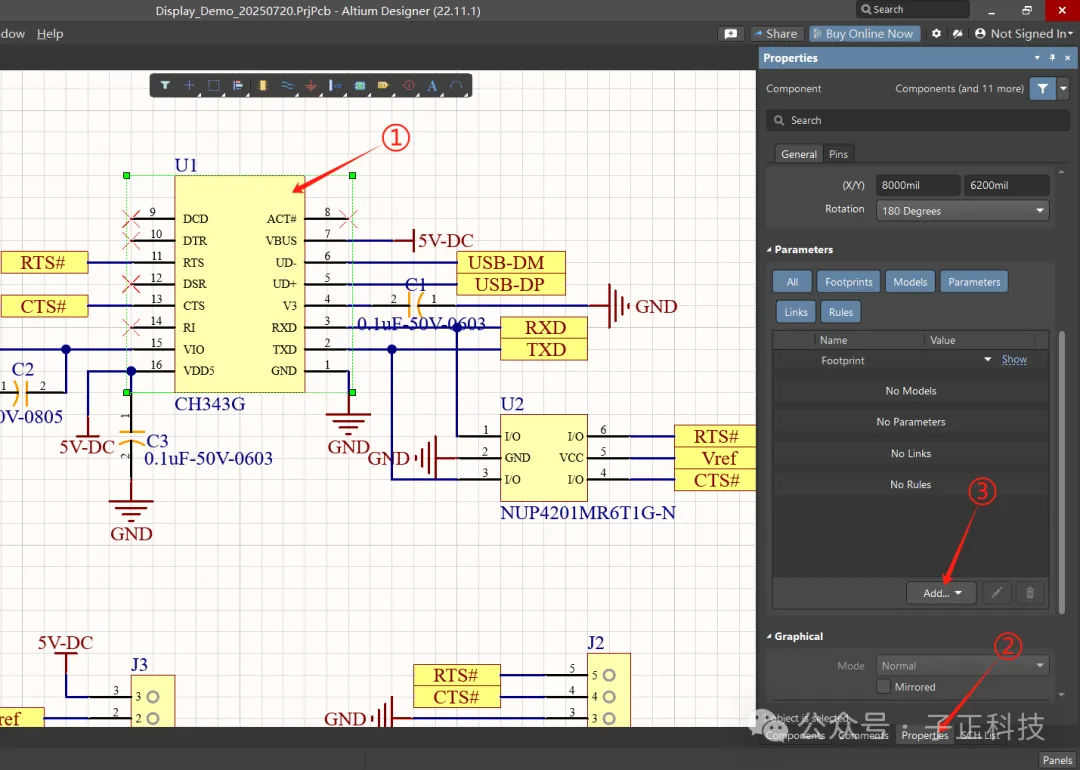Click the title bar Search box
This screenshot has width=1080, height=770.
(x=913, y=10)
